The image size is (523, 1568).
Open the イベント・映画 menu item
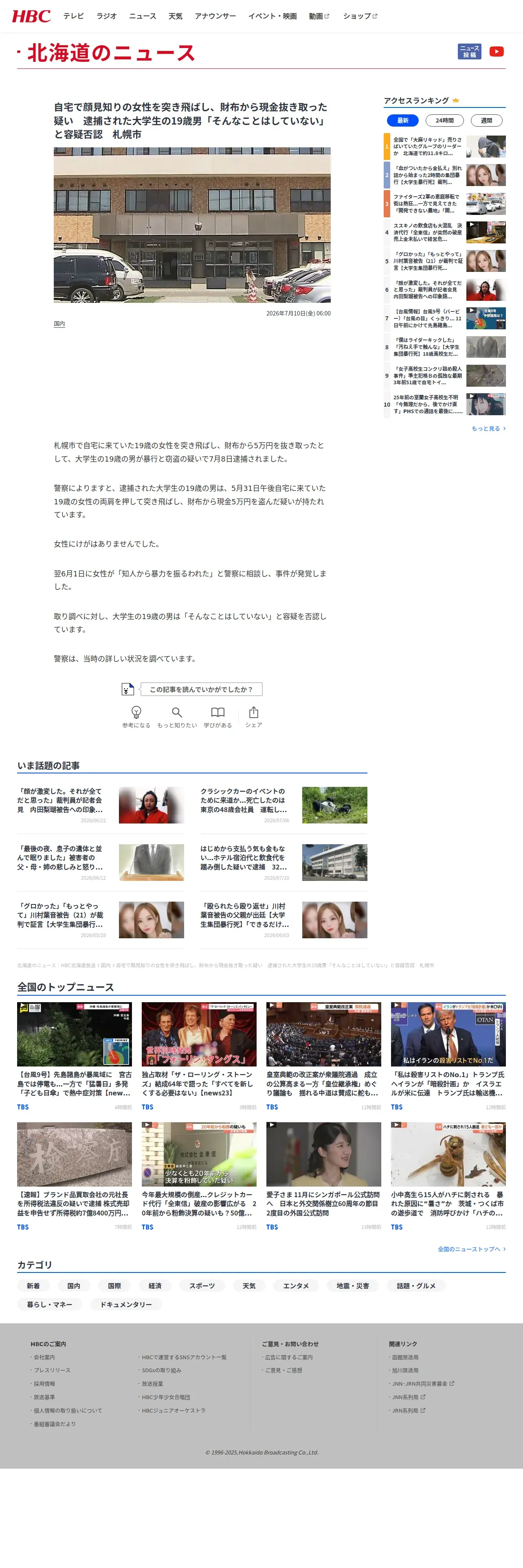(272, 16)
